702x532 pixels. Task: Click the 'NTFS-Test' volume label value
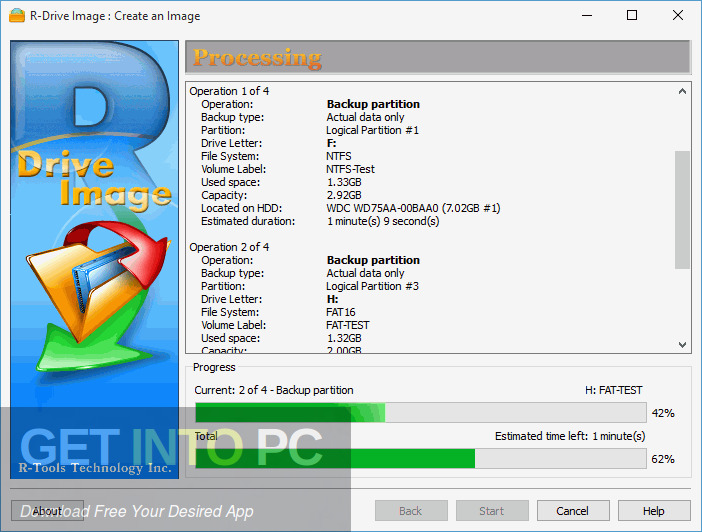pyautogui.click(x=350, y=169)
